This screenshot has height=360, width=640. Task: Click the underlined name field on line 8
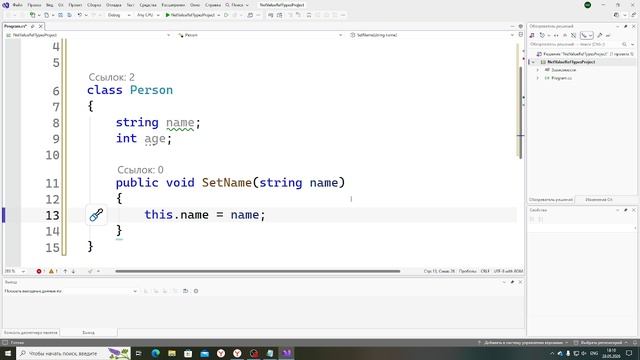tap(180, 122)
